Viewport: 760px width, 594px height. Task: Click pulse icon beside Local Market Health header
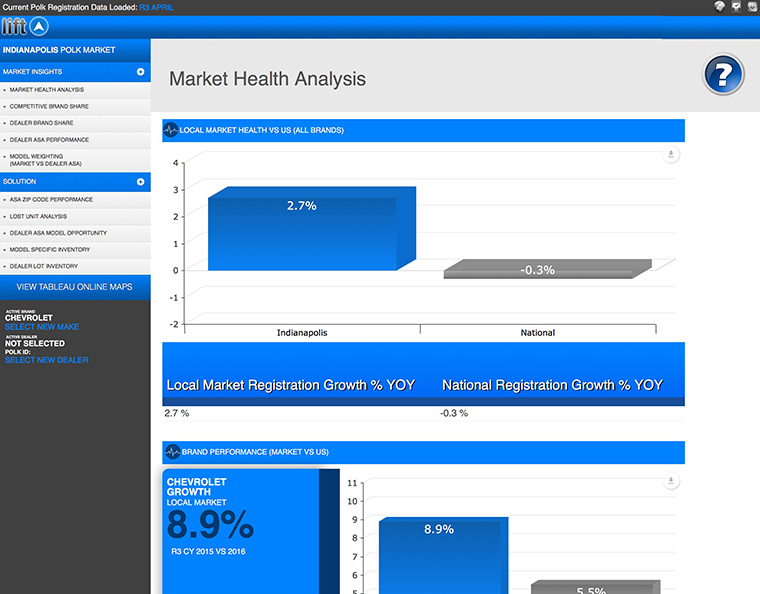tap(171, 130)
